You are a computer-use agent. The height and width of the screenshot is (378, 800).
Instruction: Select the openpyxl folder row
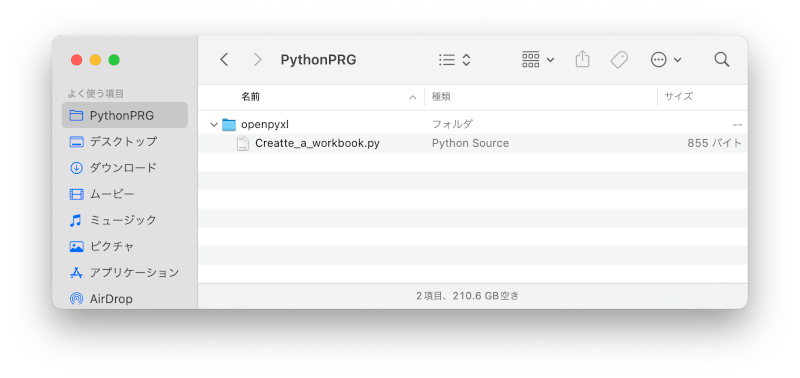tap(473, 124)
